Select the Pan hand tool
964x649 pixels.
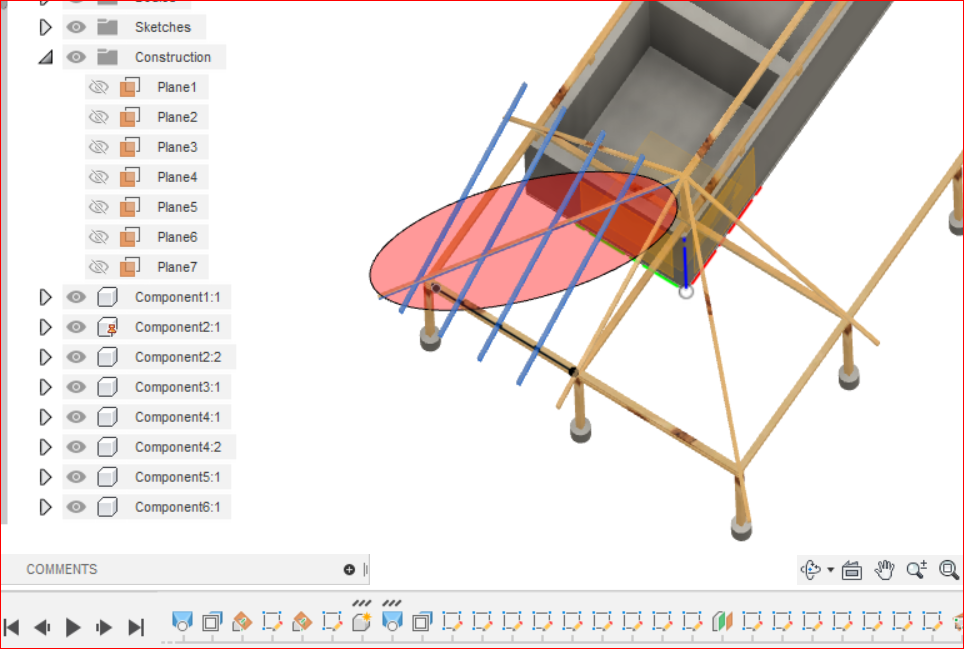[884, 570]
